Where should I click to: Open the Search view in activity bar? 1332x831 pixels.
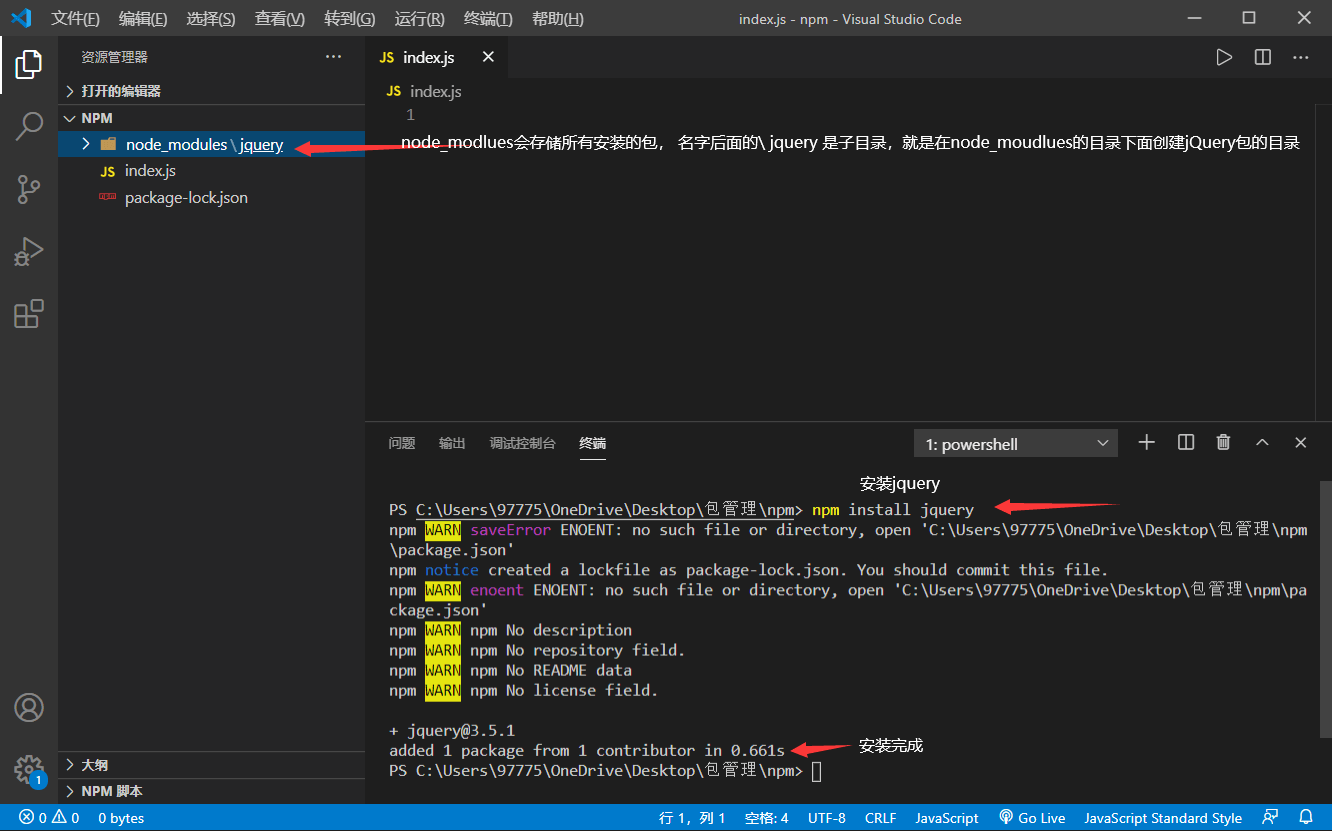[28, 126]
